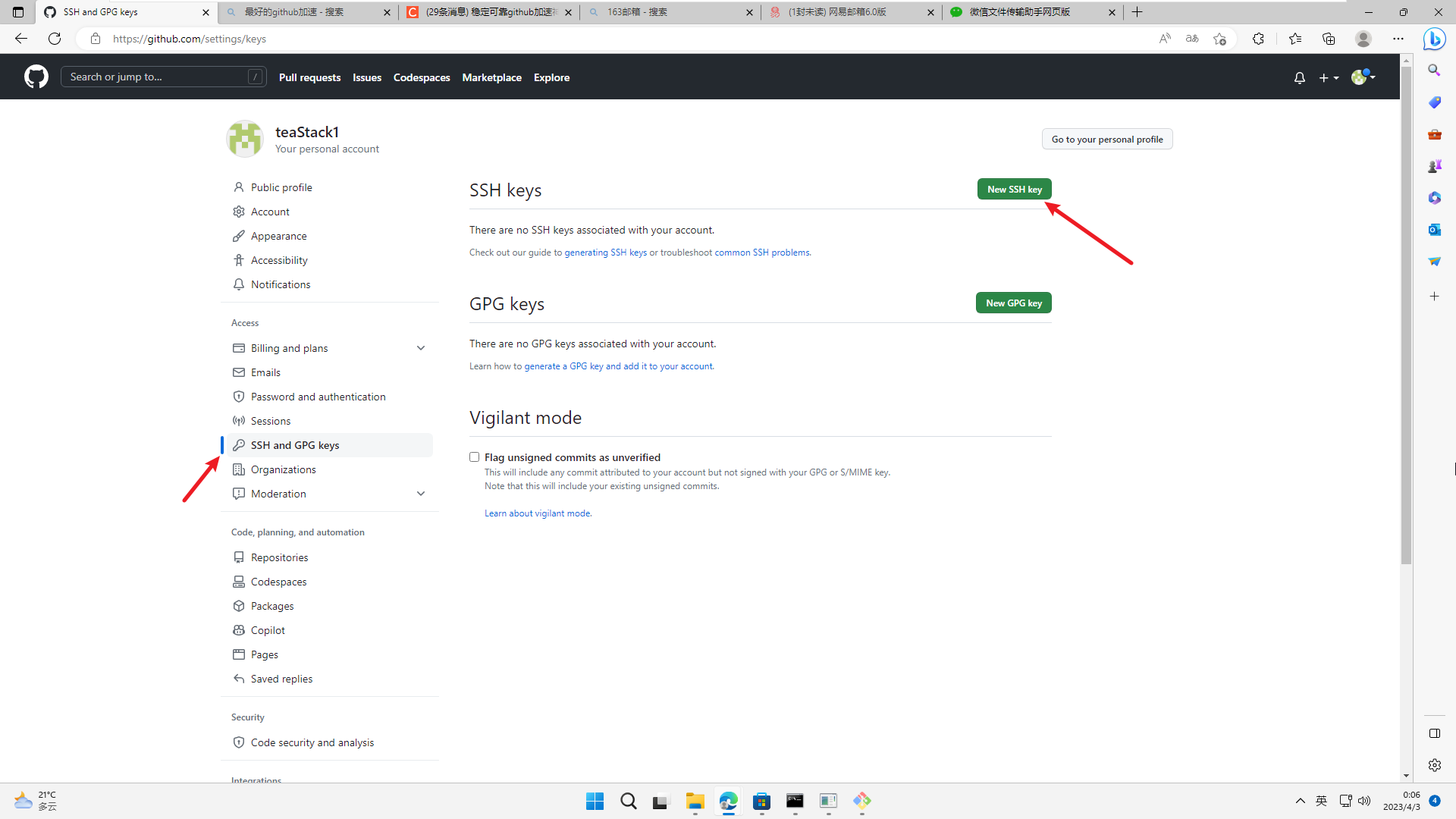Viewport: 1456px width, 819px height.
Task: Add page to favorites star icon
Action: click(1219, 39)
